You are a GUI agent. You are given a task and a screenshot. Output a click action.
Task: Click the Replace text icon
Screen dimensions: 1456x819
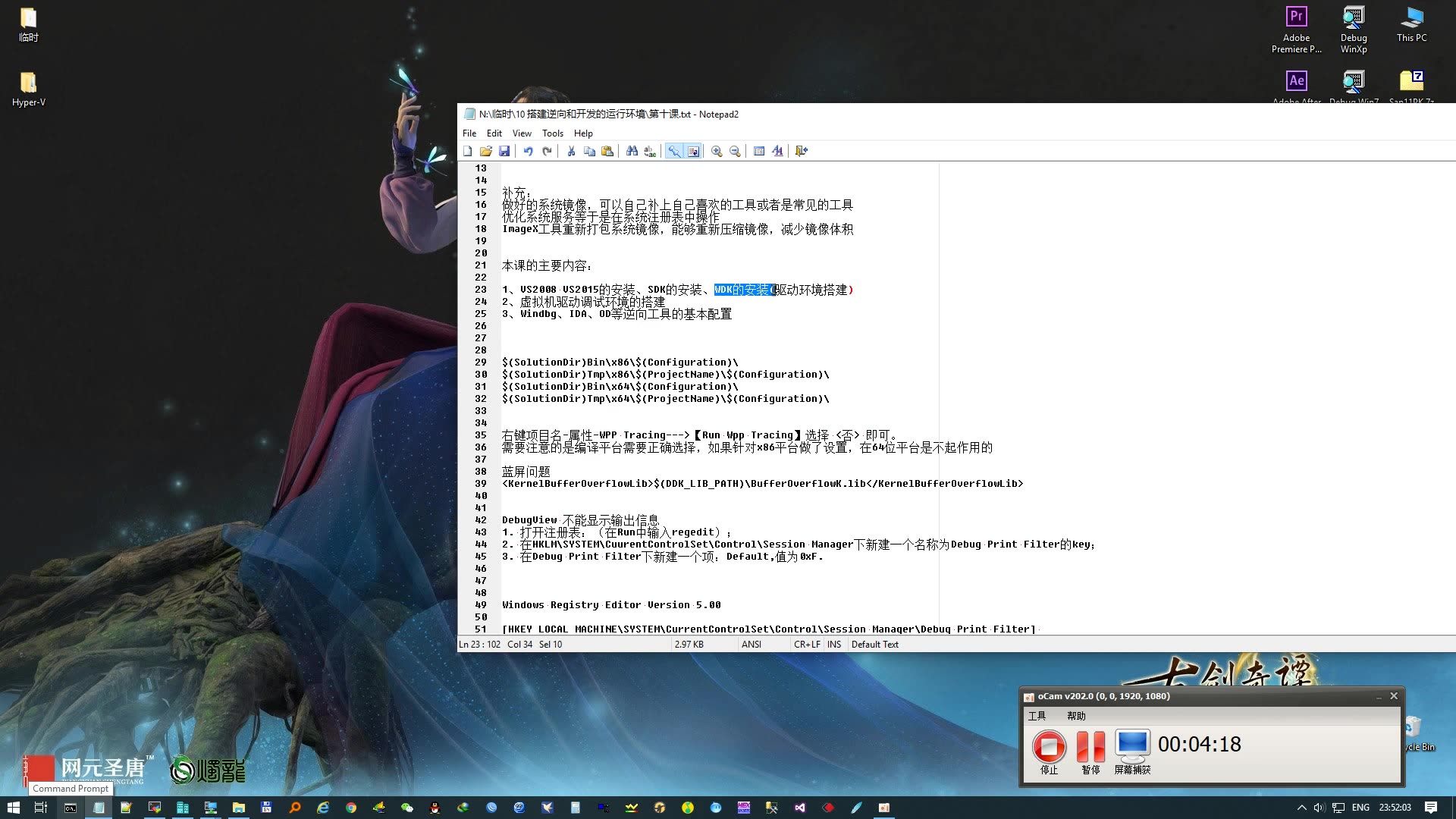click(x=650, y=152)
